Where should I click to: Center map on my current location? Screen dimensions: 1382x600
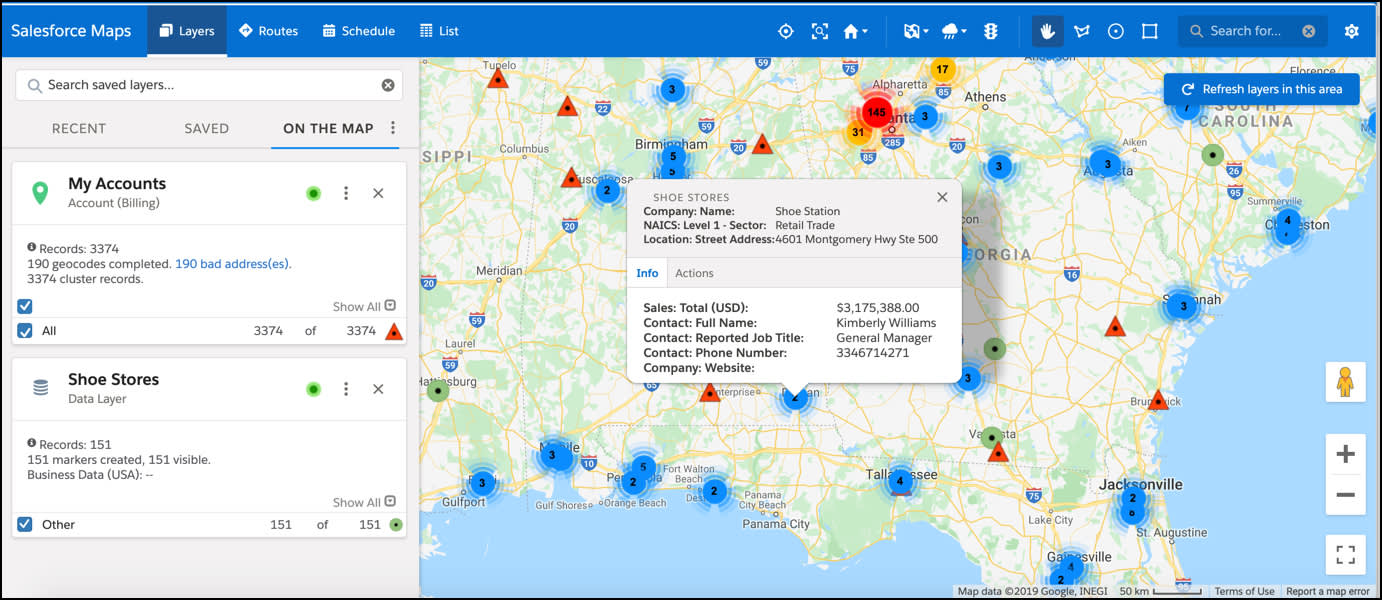[x=785, y=31]
